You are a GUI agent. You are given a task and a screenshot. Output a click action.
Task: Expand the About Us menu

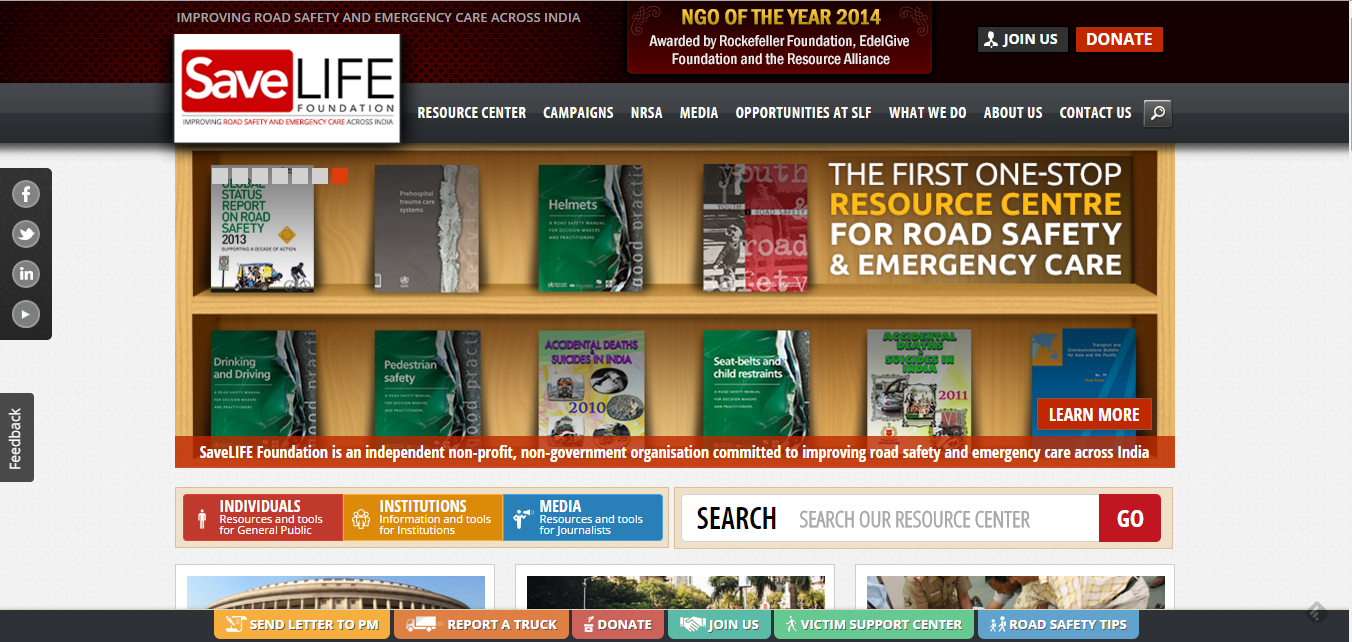1012,113
